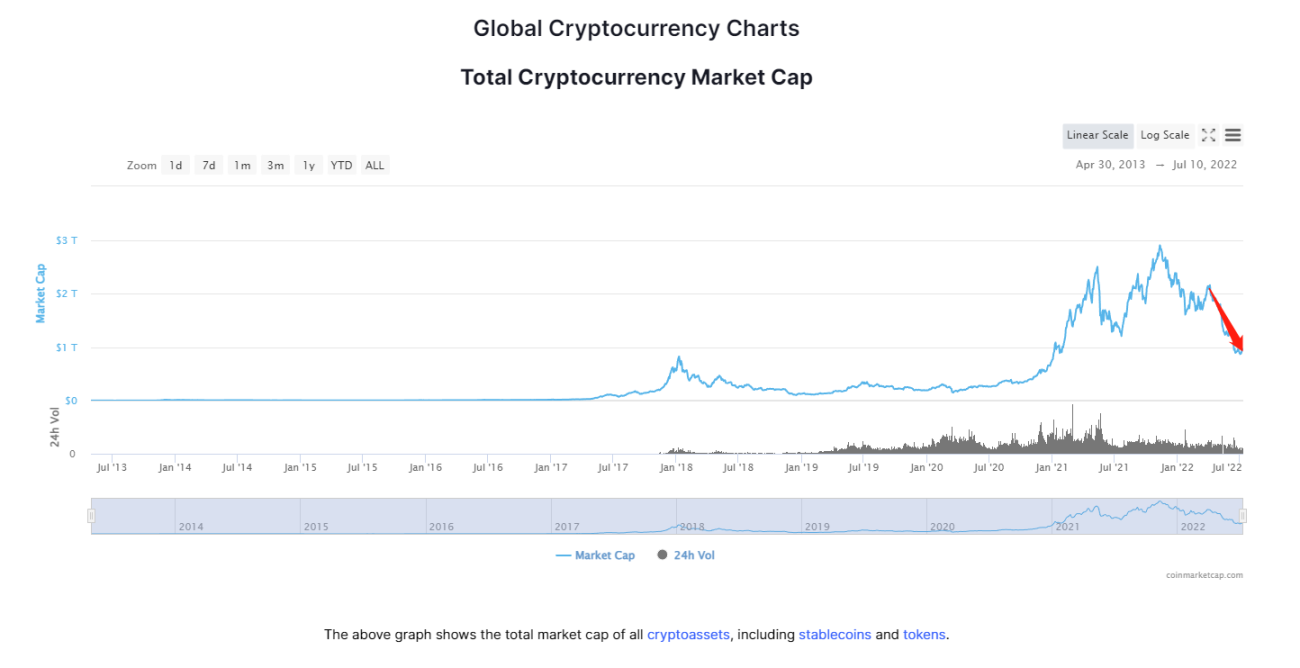Click the Apr 30, 2013 start date
Viewport: 1300px width, 668px height.
coord(1110,165)
